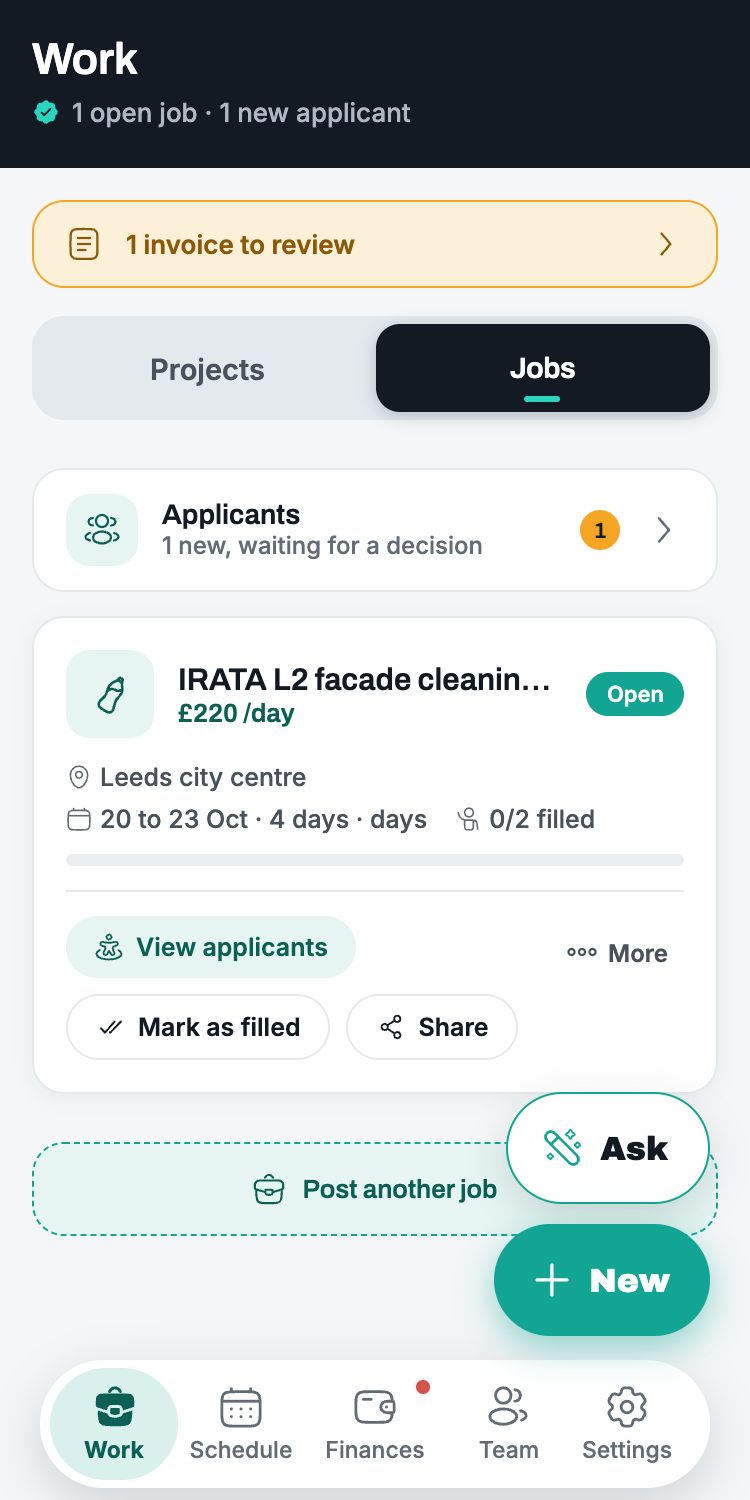Expand the invoice banner chevron
Screen dimensions: 750x1500
[666, 244]
